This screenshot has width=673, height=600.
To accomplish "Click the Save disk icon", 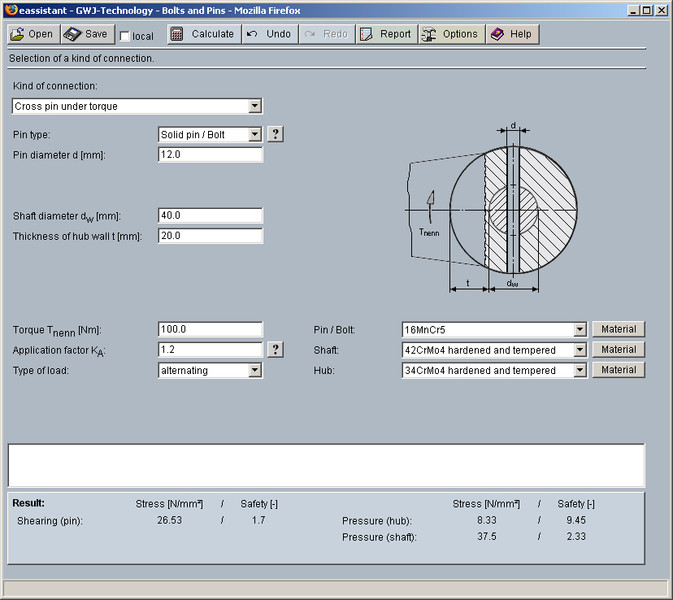I will point(73,34).
